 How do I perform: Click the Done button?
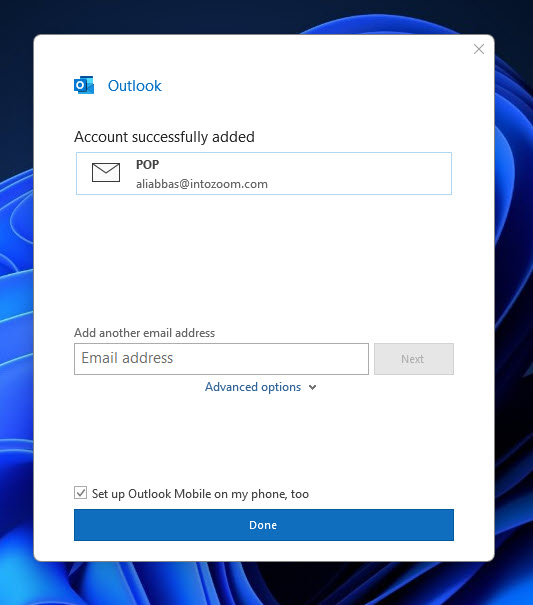pos(264,525)
